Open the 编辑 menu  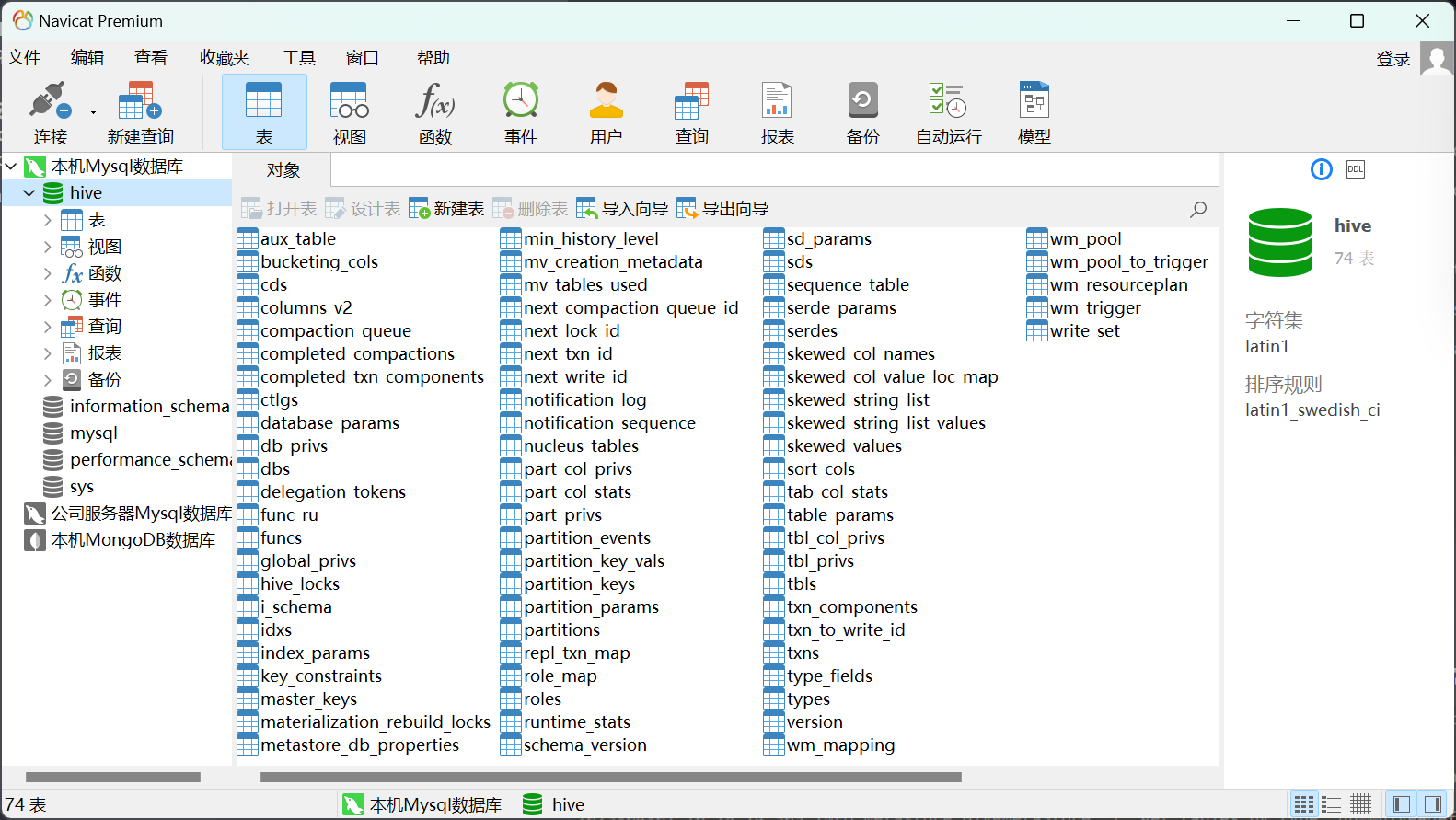pos(87,58)
